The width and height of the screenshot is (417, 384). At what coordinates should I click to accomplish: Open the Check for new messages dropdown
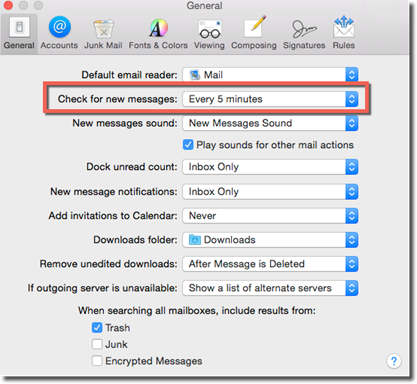pyautogui.click(x=270, y=99)
